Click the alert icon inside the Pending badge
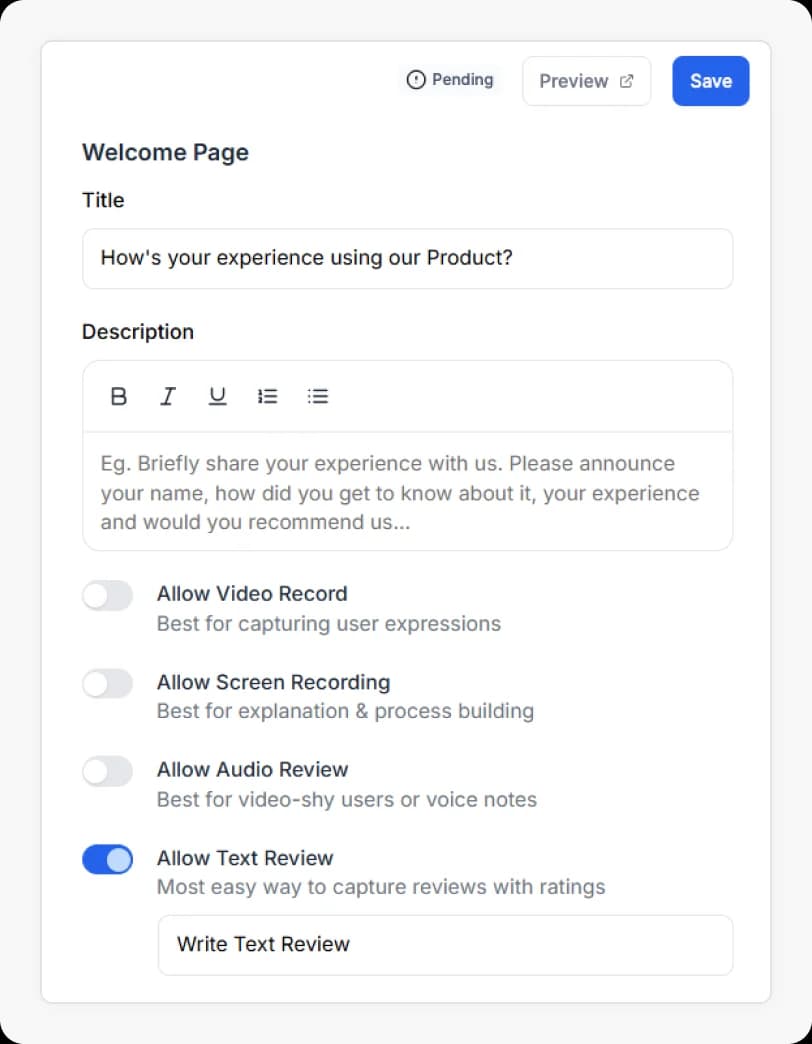 click(416, 79)
